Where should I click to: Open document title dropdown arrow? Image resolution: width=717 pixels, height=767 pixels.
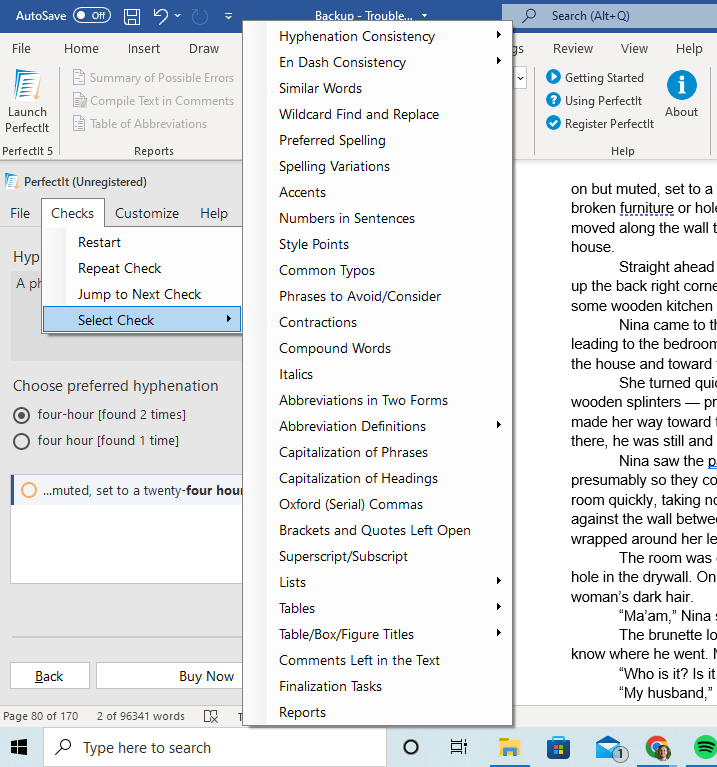click(425, 16)
